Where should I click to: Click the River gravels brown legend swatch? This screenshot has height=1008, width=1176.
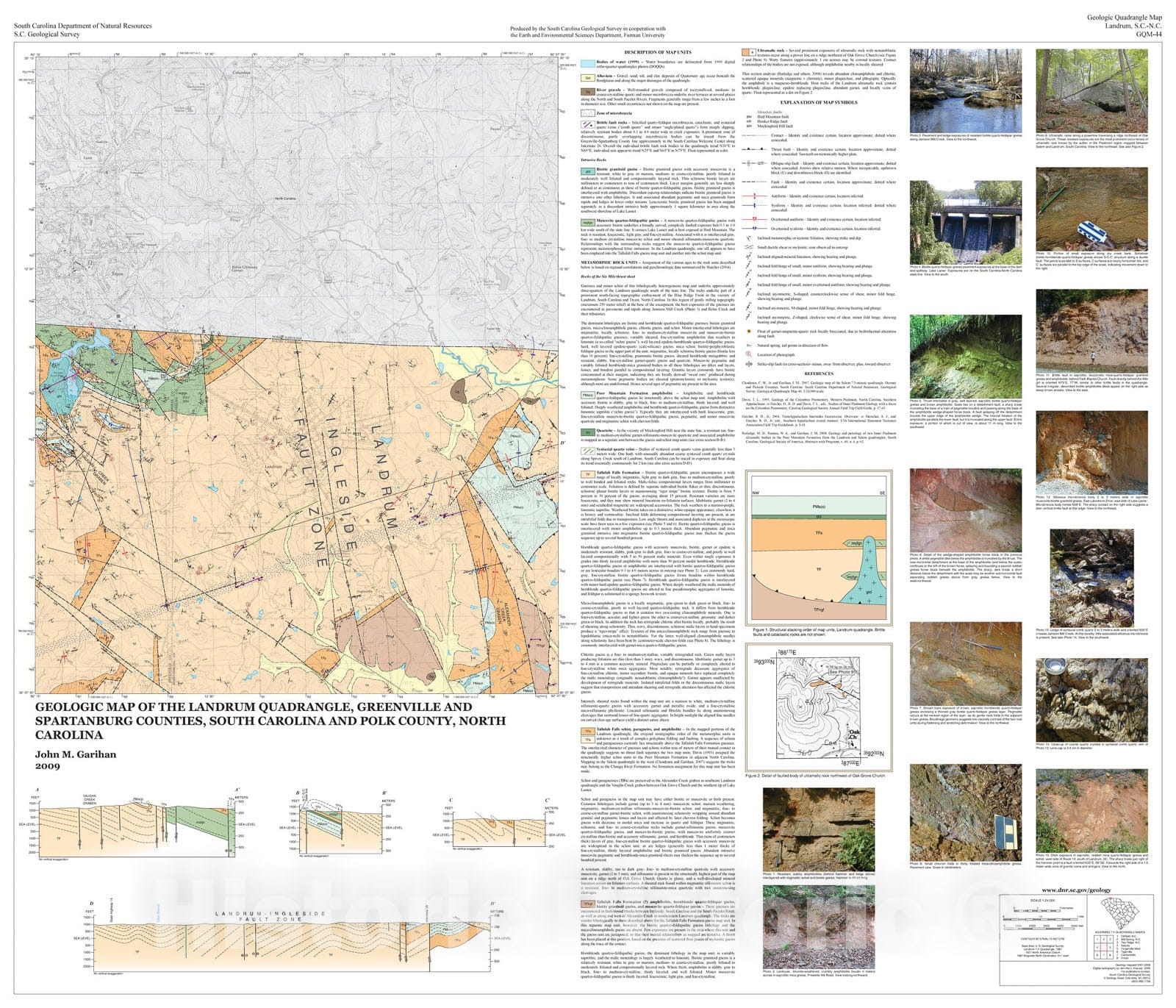coord(587,91)
